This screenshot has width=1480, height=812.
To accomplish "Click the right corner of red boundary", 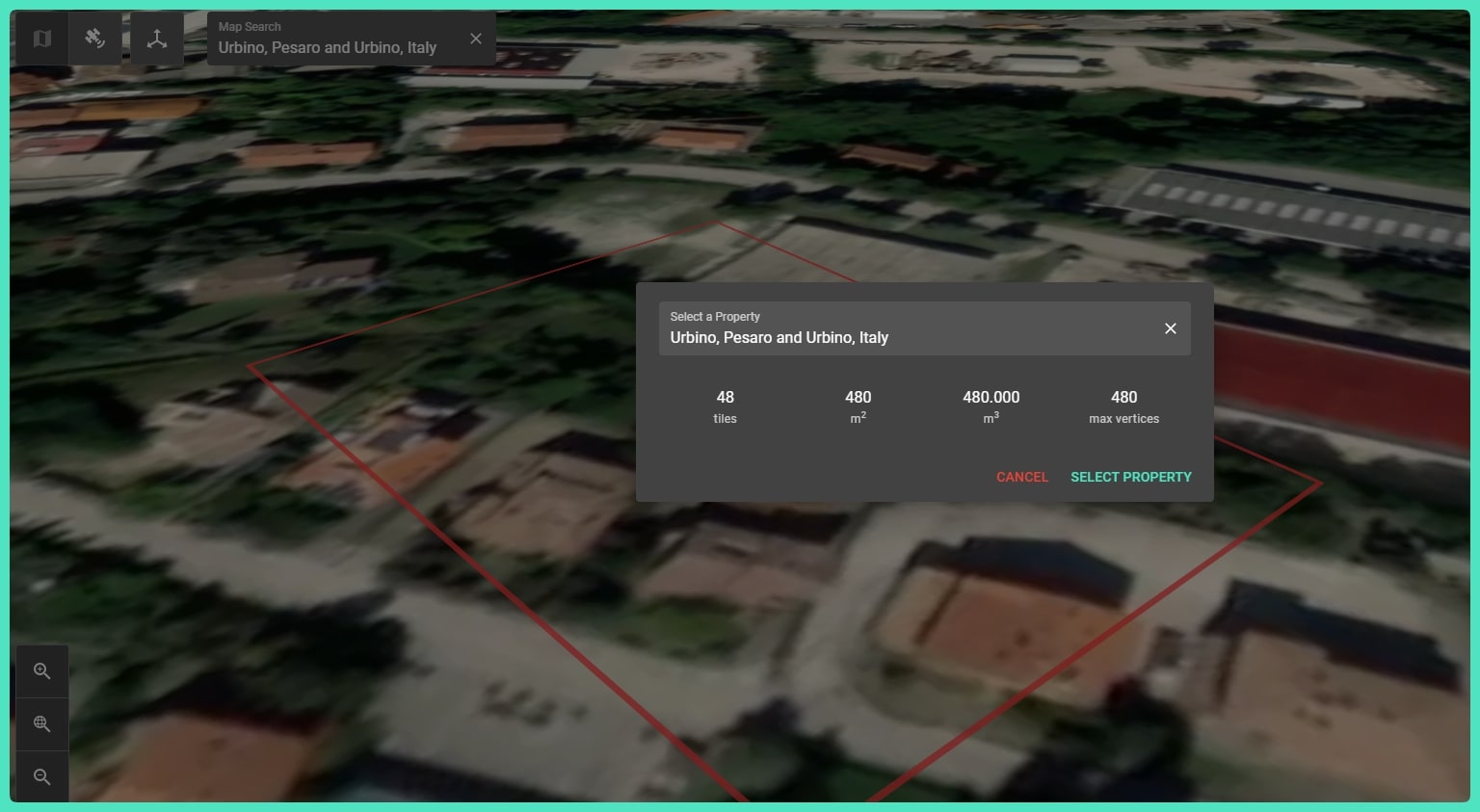I will (1320, 483).
